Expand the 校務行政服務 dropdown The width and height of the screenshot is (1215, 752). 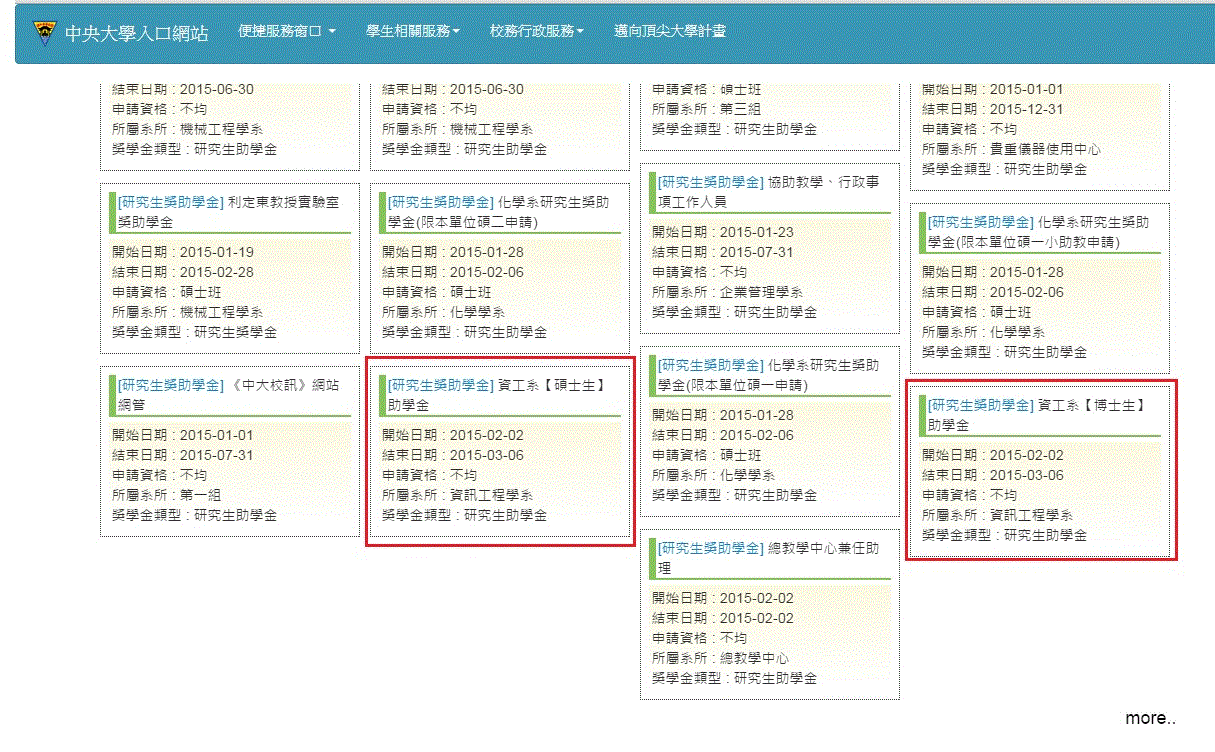pos(536,31)
